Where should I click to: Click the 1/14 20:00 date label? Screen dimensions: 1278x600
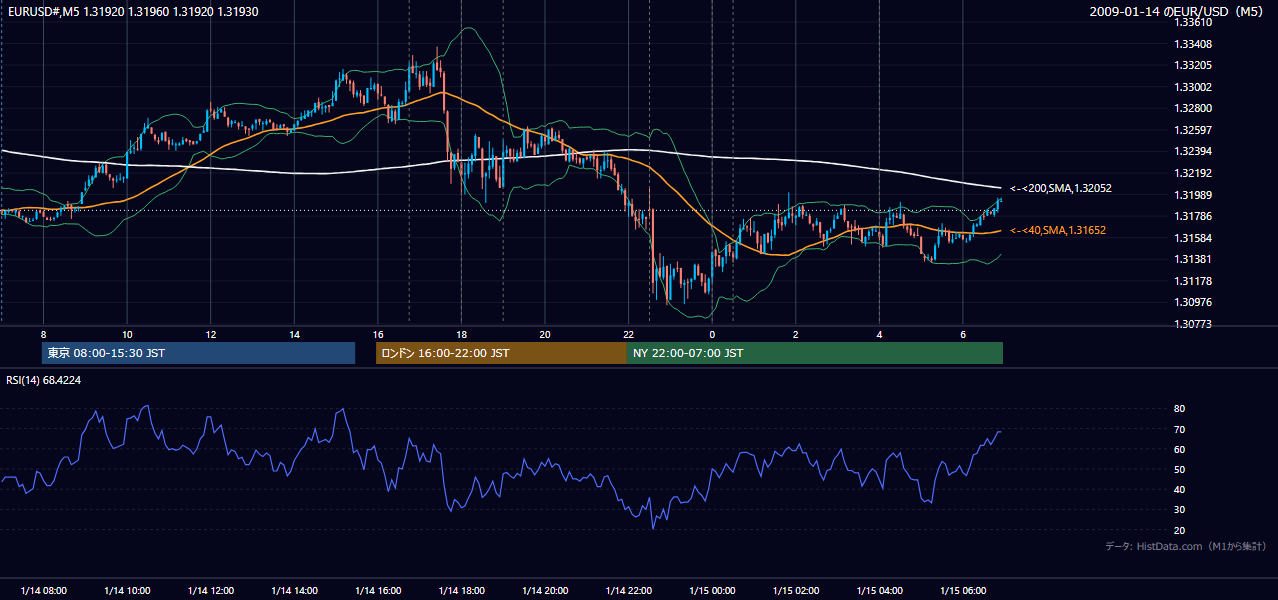point(545,590)
